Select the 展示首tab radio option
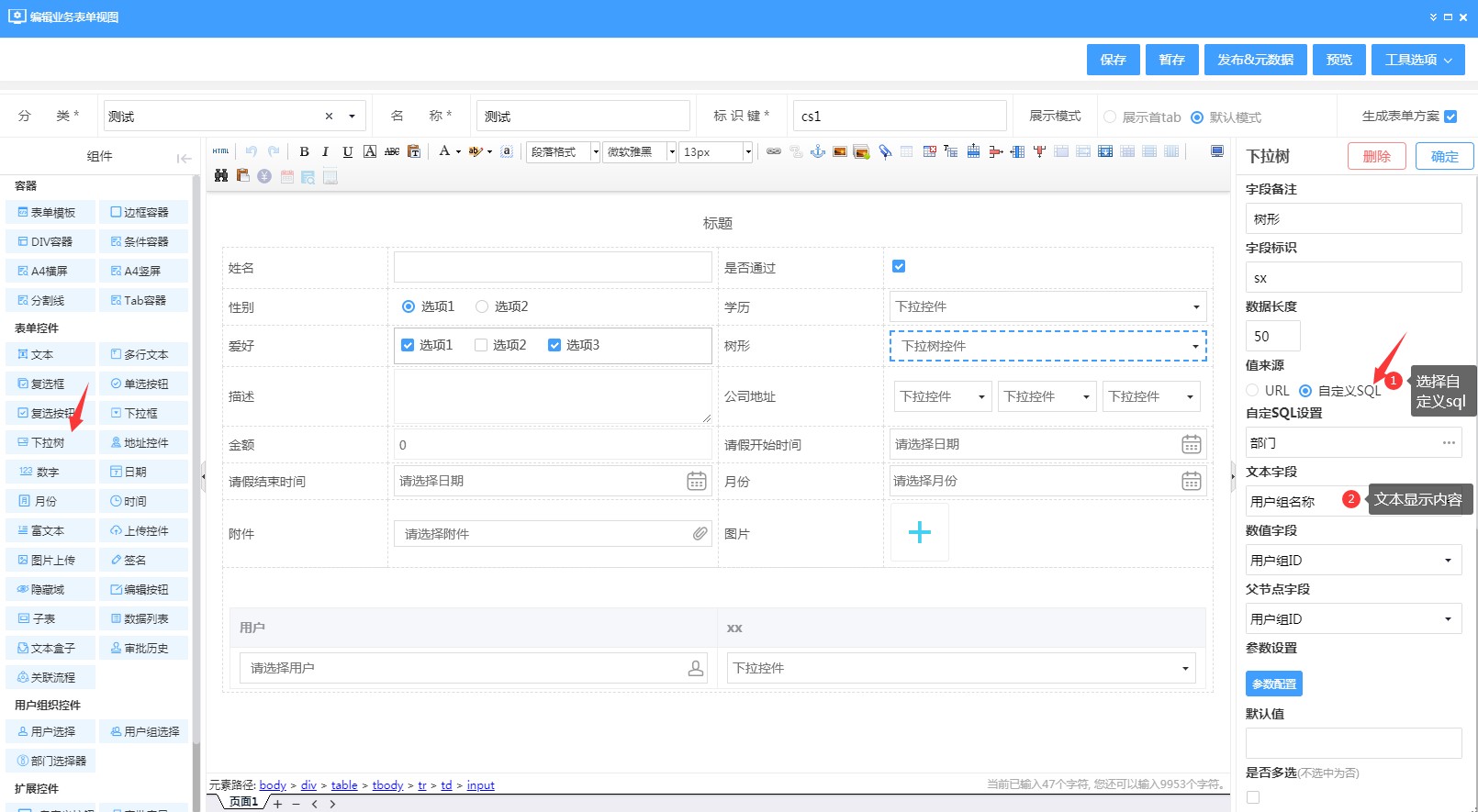 pyautogui.click(x=1110, y=117)
